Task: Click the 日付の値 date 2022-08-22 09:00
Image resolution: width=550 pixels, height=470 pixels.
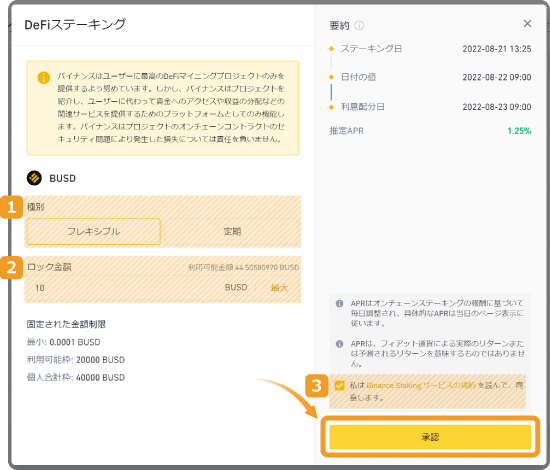Action: [497, 77]
